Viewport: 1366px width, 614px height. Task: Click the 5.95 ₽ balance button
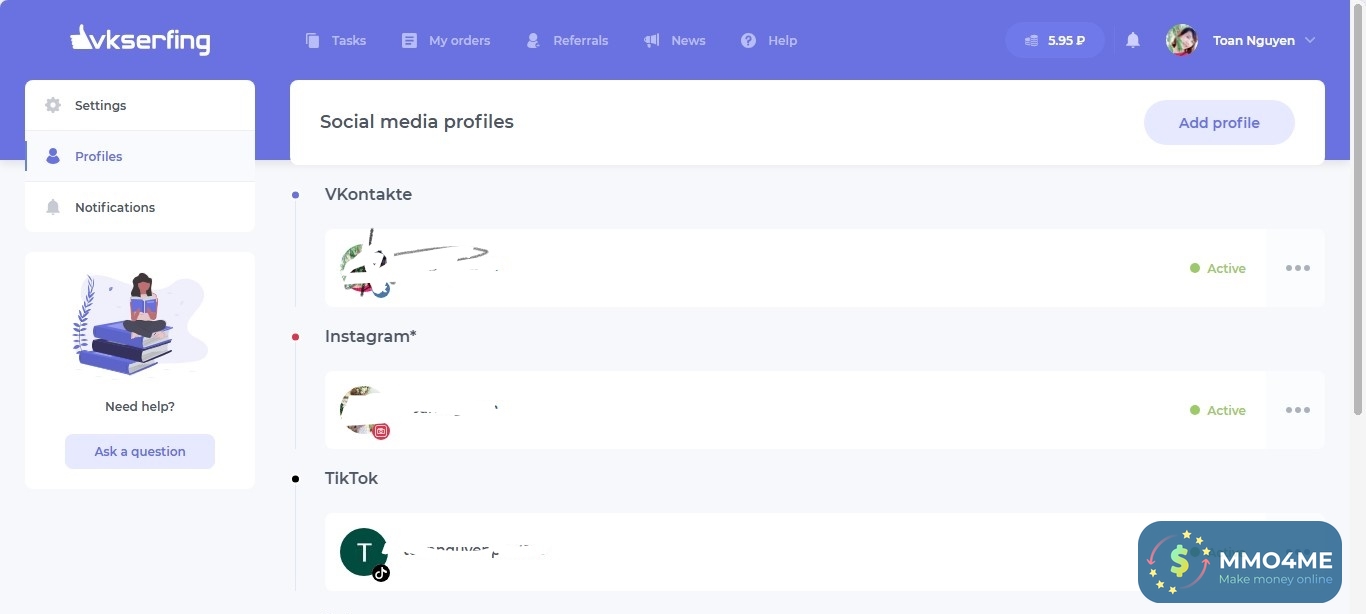1055,40
